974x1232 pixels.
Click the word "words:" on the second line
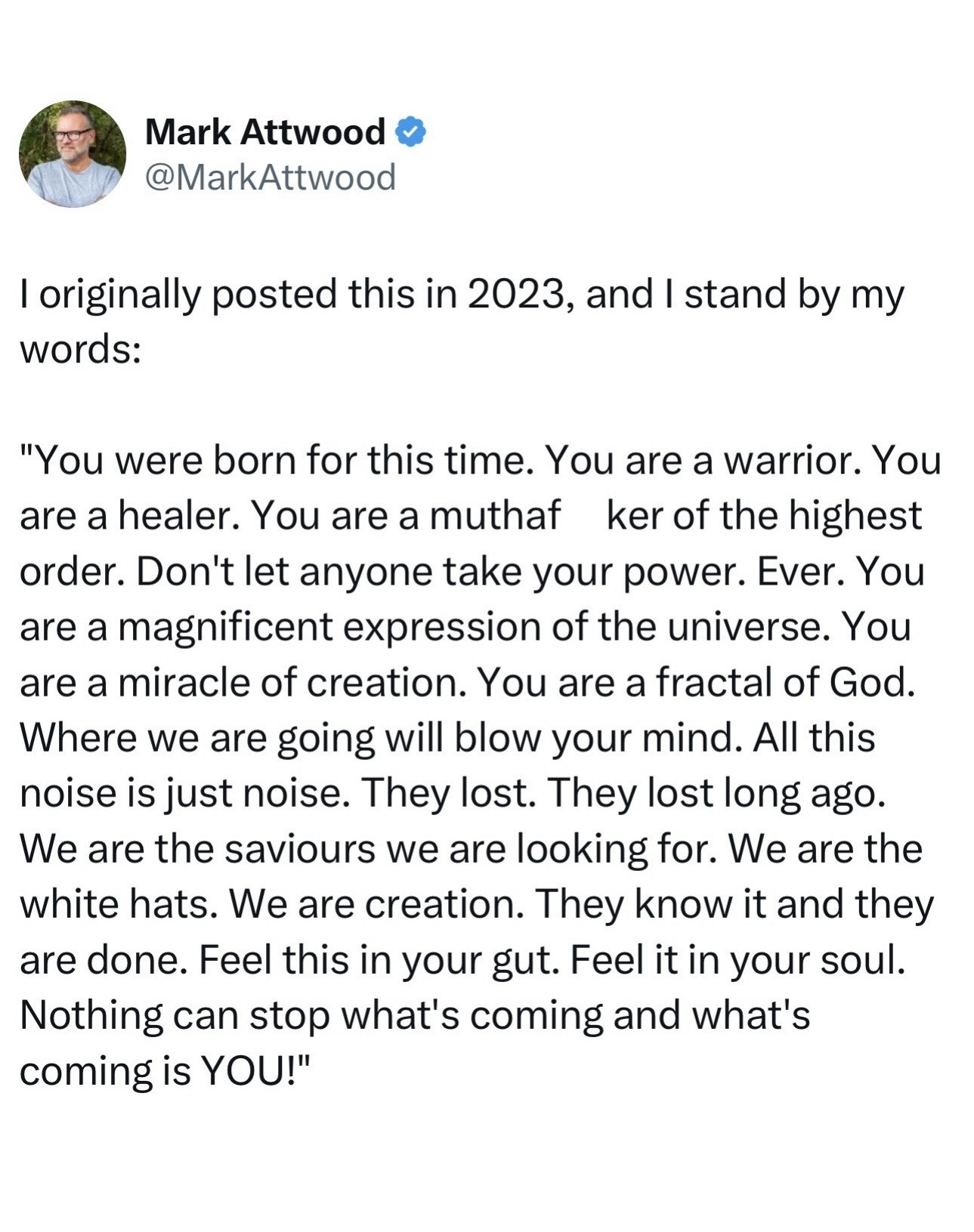pos(80,349)
